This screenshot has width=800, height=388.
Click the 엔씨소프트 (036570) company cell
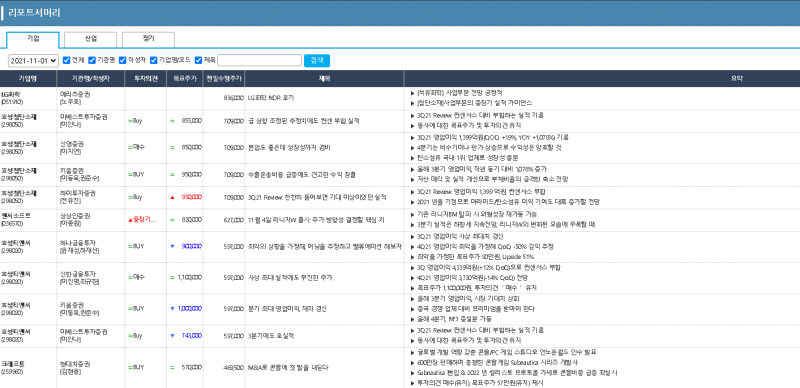pos(28,220)
